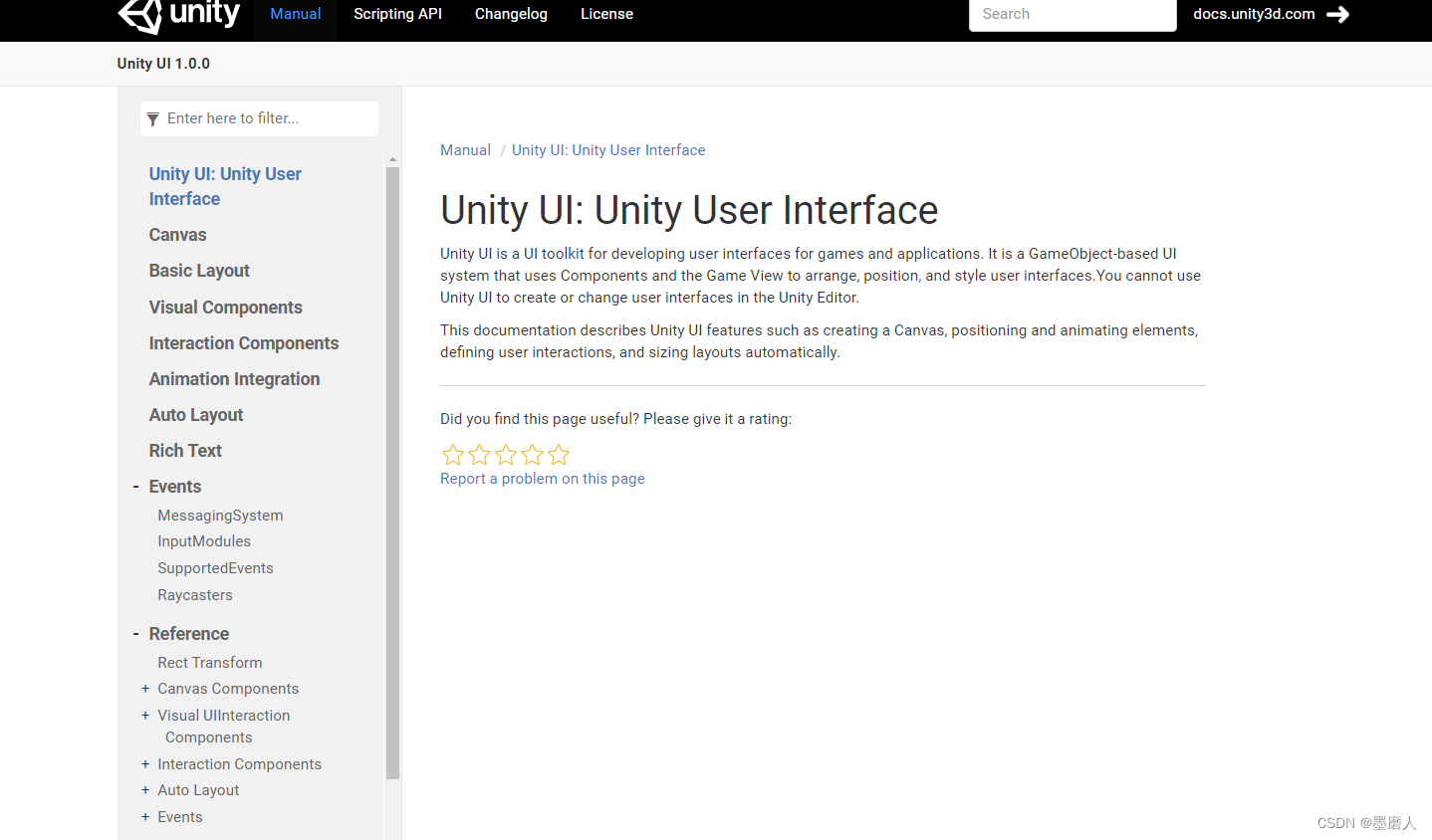Expand Auto Layout under Reference
The width and height of the screenshot is (1432, 840).
tap(145, 790)
